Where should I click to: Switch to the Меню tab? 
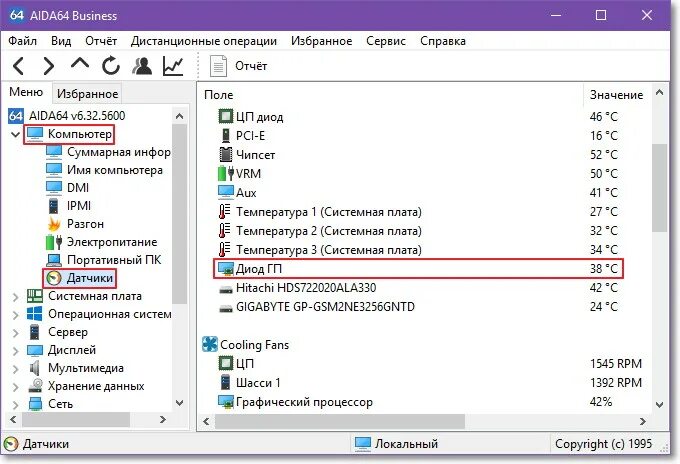(x=26, y=92)
